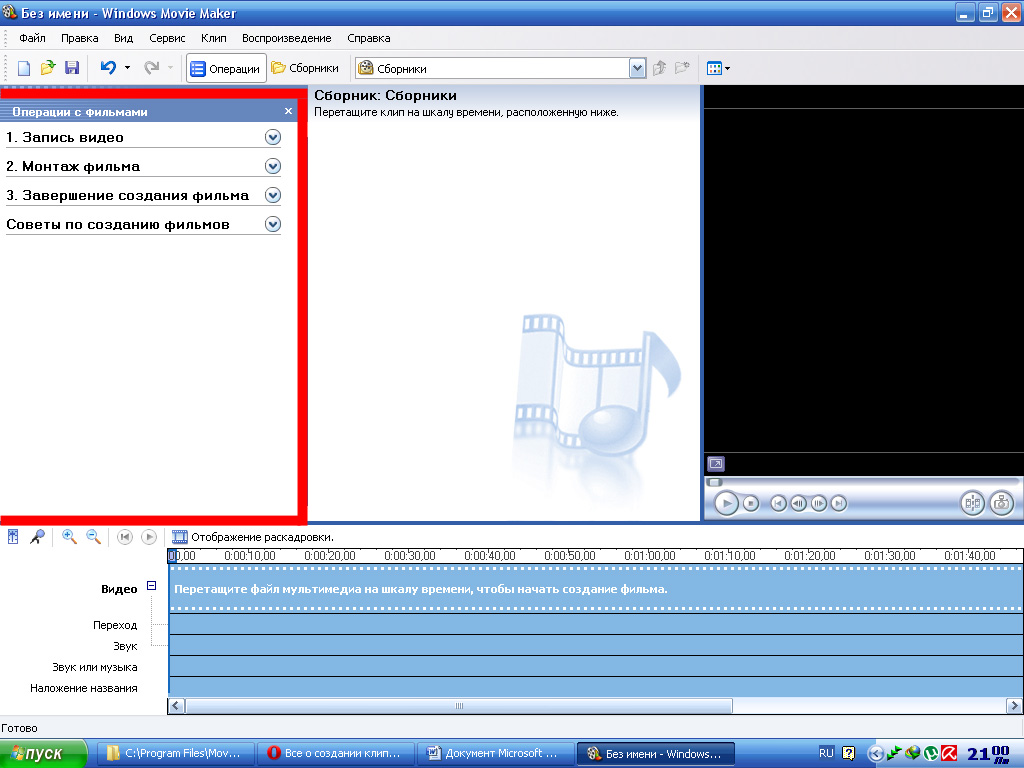Open the Файл menu
This screenshot has width=1024, height=768.
[x=32, y=38]
